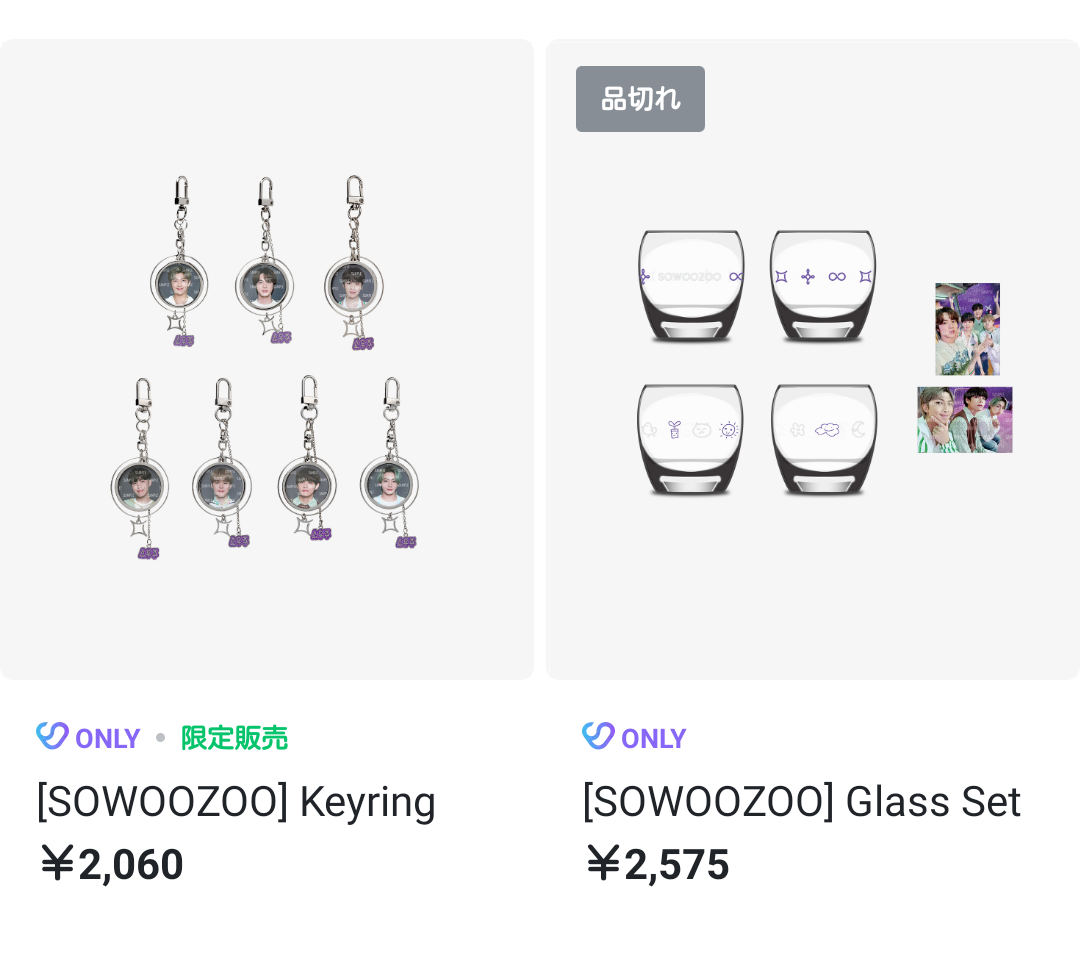Click the Weverse logo icon above Glass Set title
The height and width of the screenshot is (974, 1080).
pos(598,737)
